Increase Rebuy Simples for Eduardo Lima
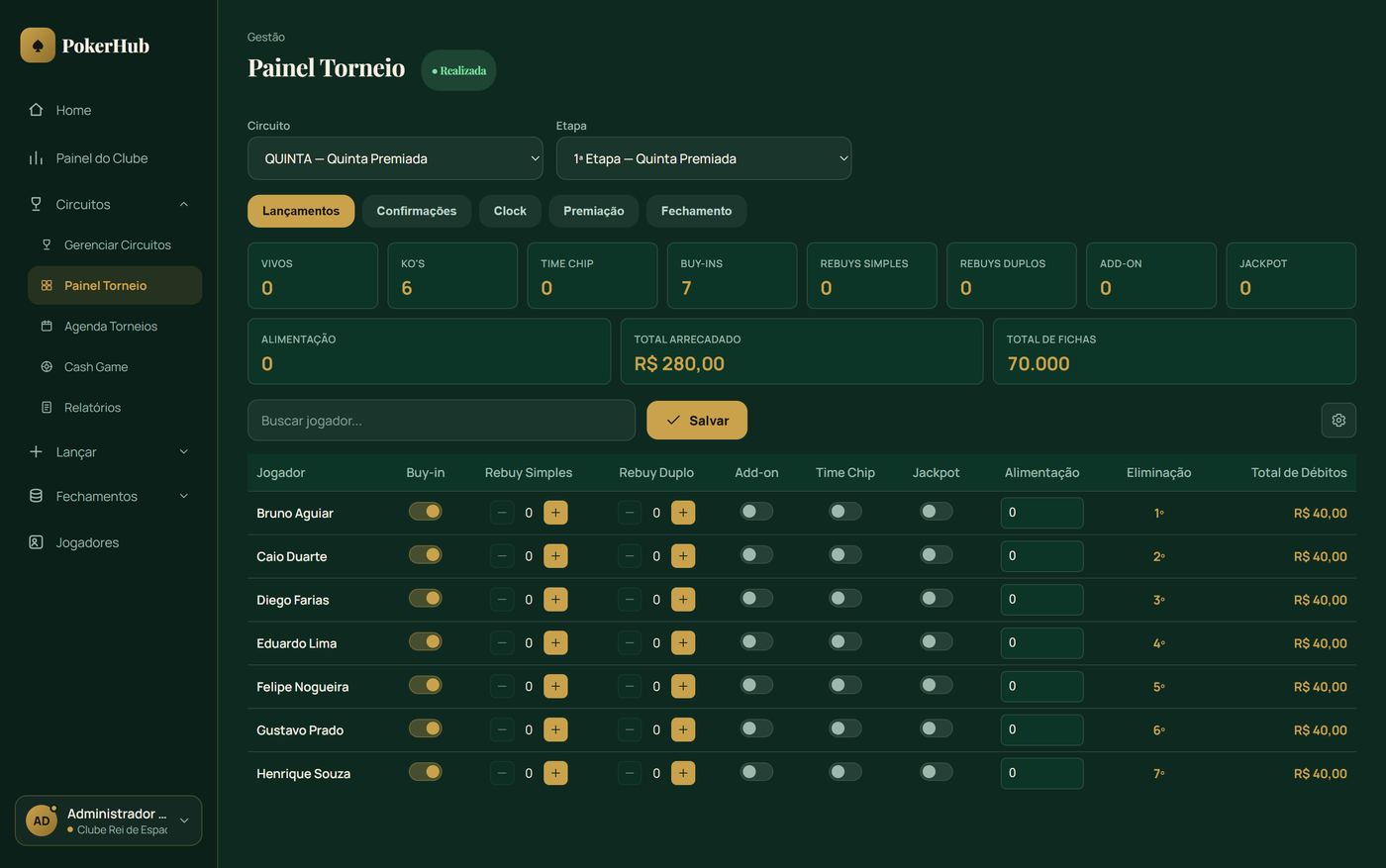Viewport: 1386px width, 868px height. 555,643
